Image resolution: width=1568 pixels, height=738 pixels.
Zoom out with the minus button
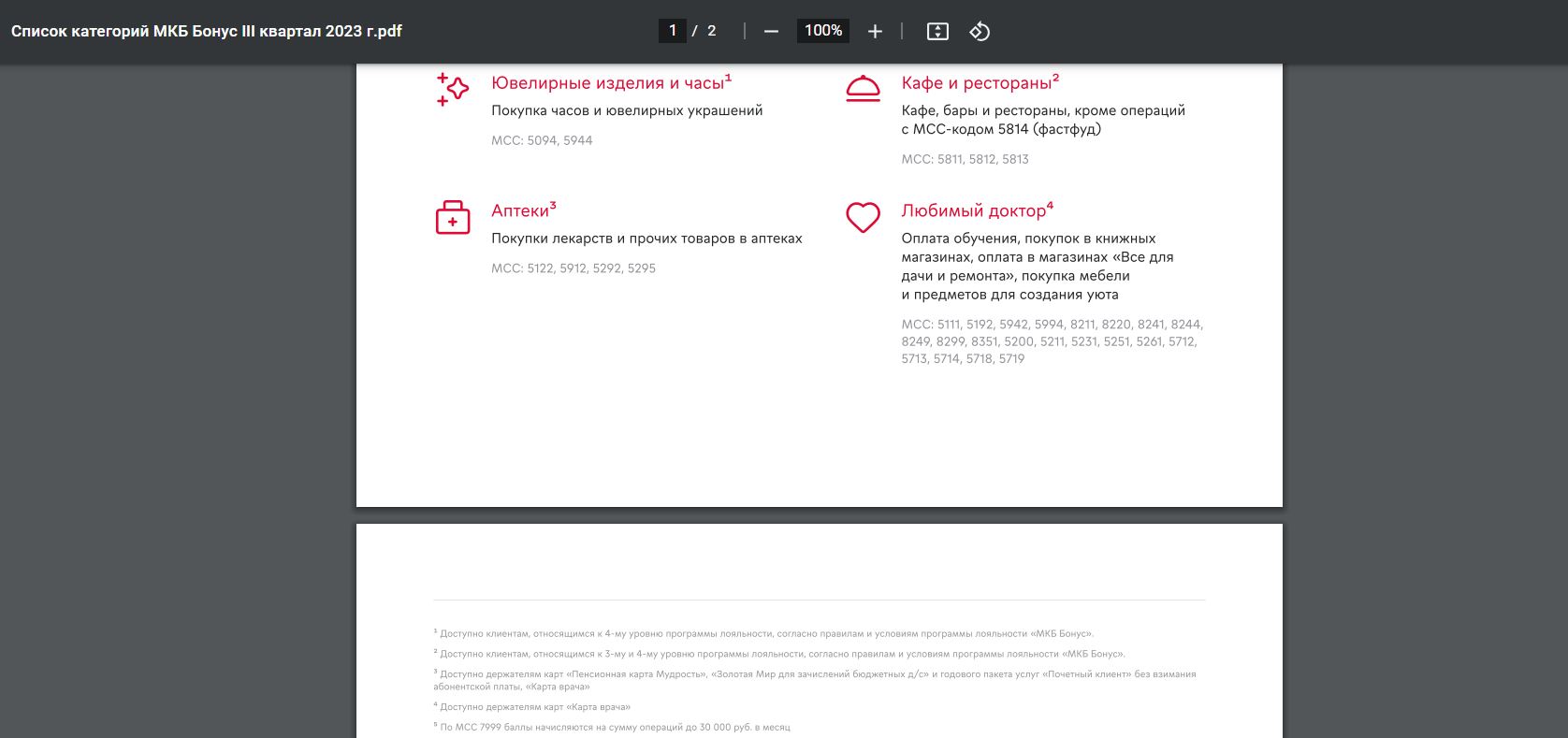pos(771,32)
